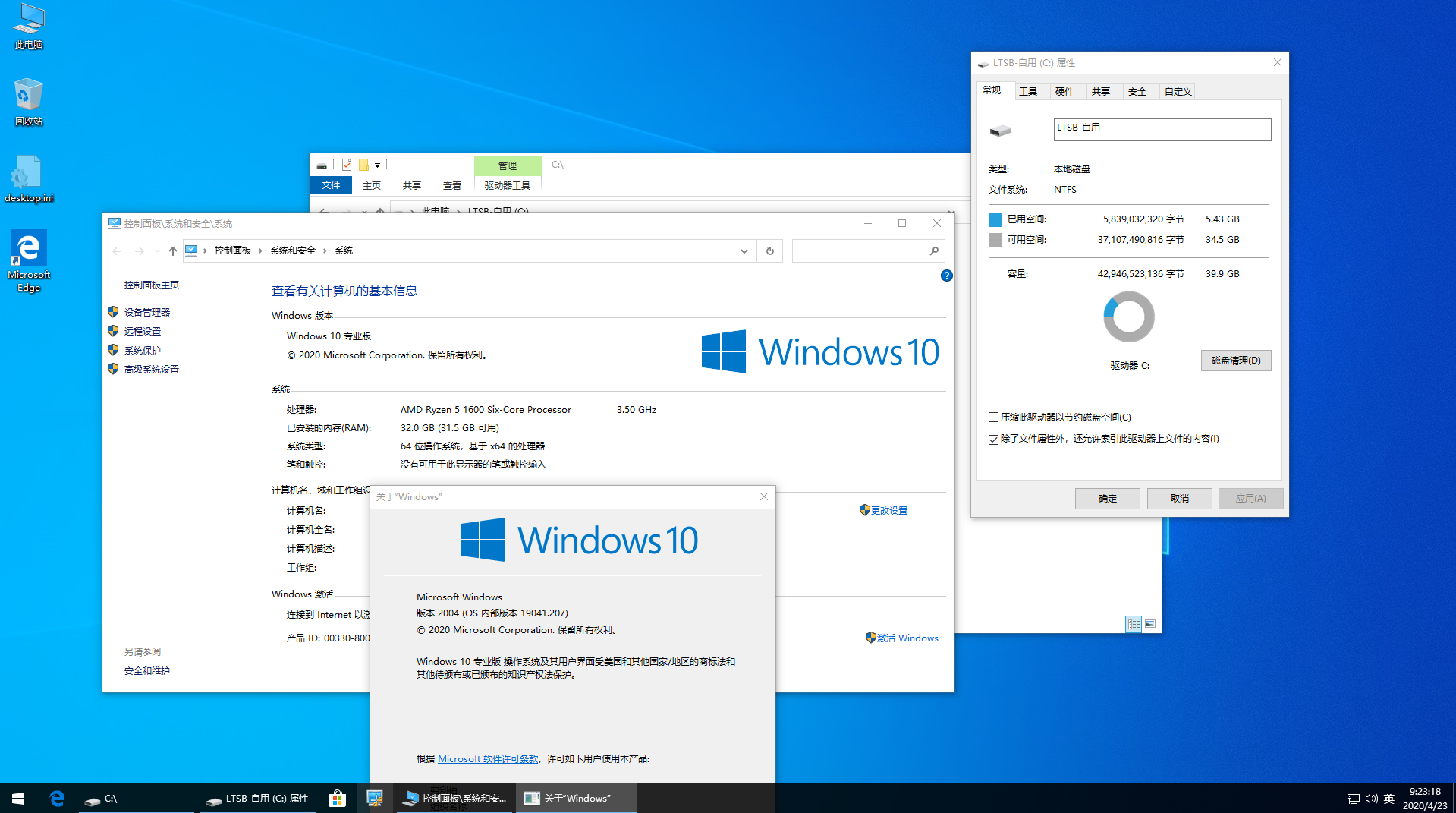
Task: Open 设备管理器 from sidebar
Action: [147, 312]
